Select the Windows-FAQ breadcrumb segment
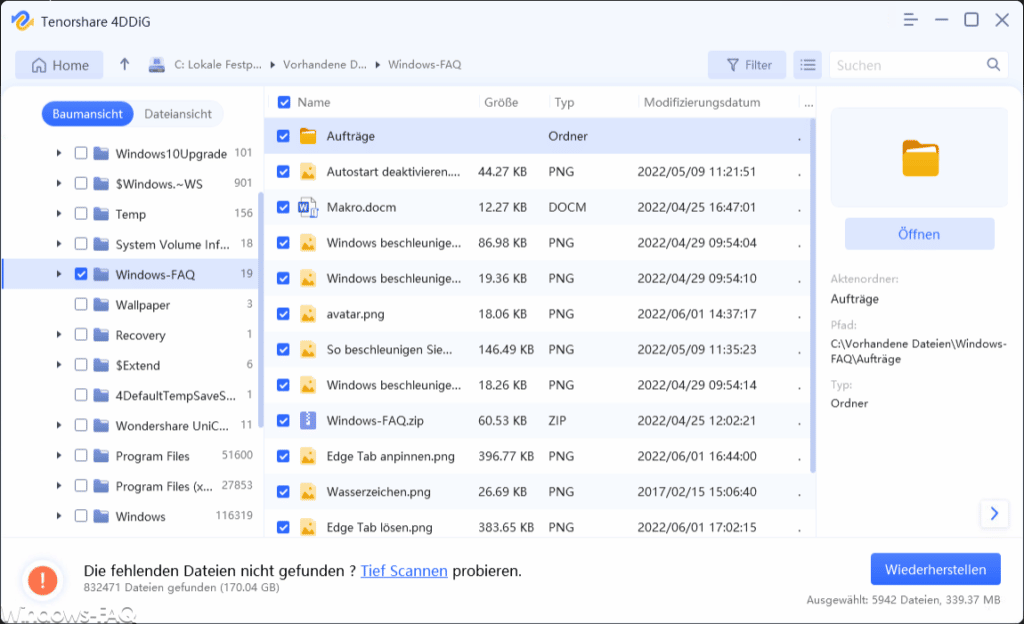 click(x=424, y=65)
